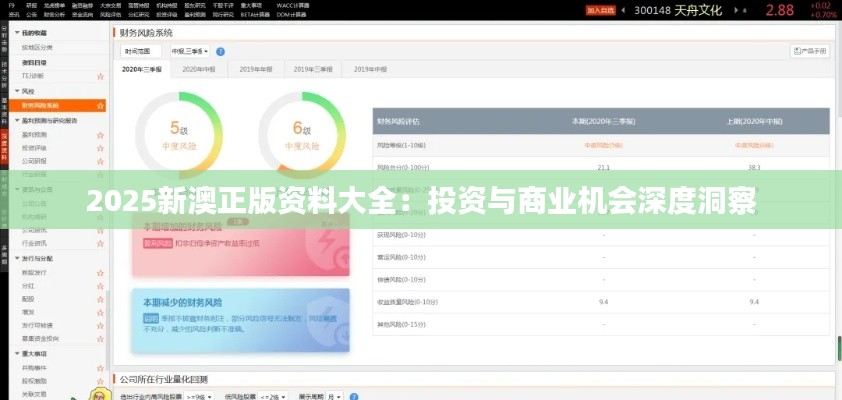This screenshot has width=842, height=400.
Task: Click the star icon beside 分红
Action: pyautogui.click(x=100, y=285)
